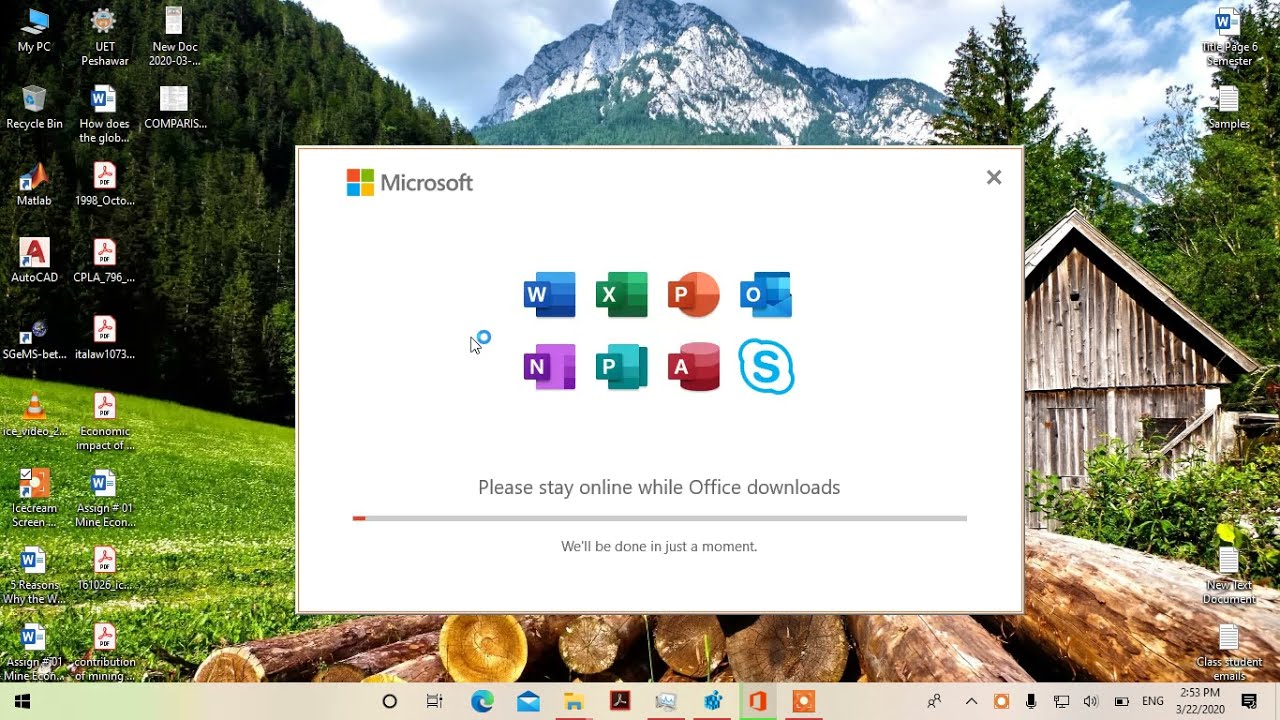The height and width of the screenshot is (720, 1280).
Task: Open Task View on the taskbar
Action: click(x=435, y=701)
